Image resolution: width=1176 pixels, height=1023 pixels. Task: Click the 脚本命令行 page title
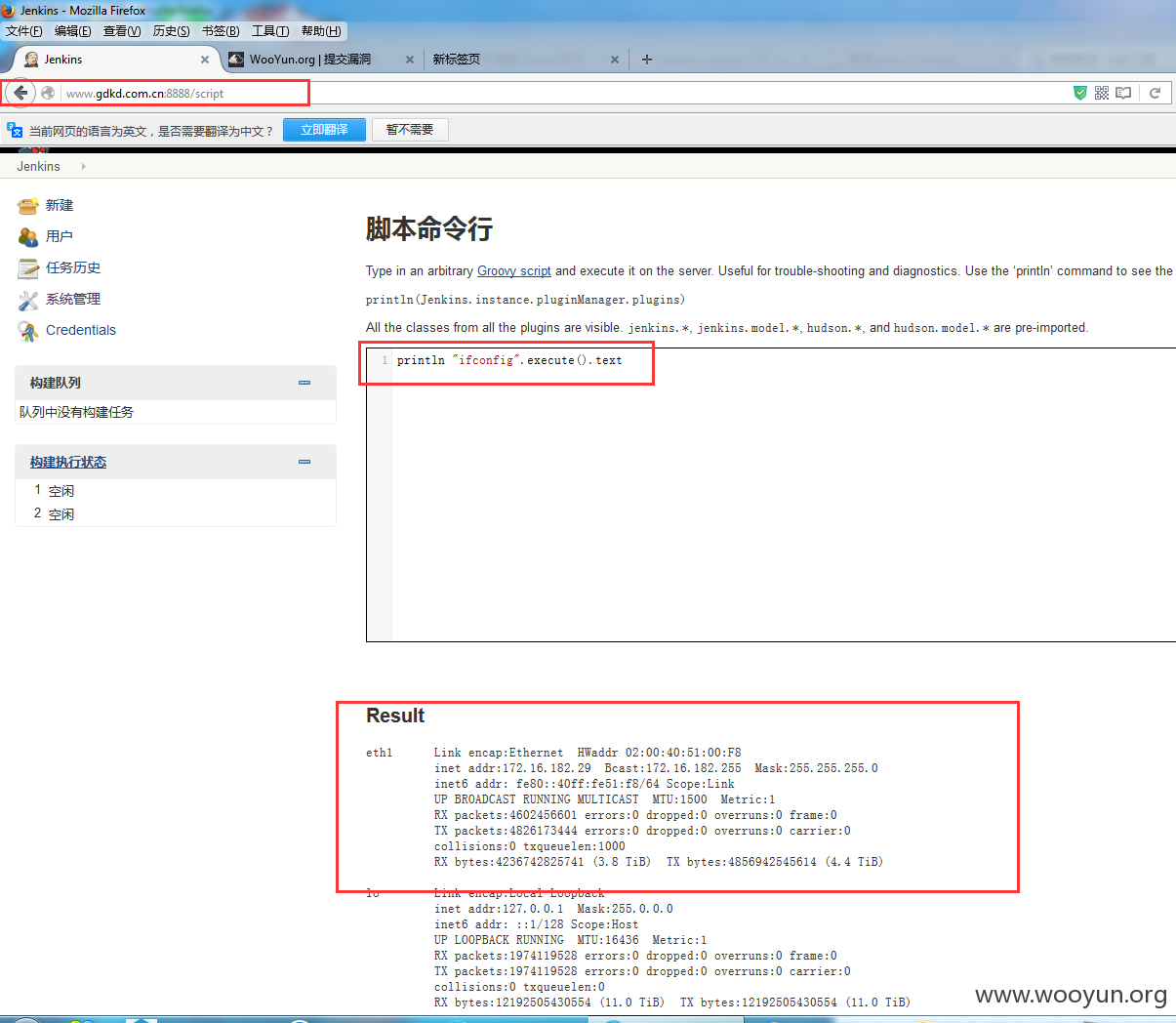[429, 229]
